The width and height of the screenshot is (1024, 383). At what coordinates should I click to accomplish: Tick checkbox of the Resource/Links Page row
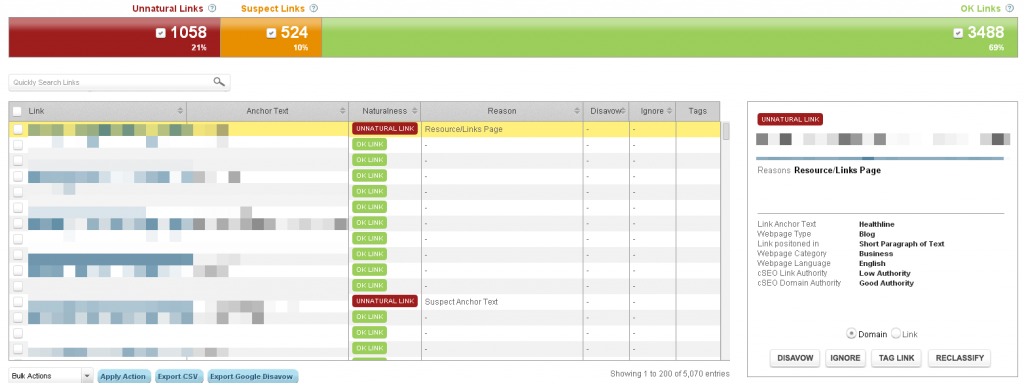tap(18, 129)
